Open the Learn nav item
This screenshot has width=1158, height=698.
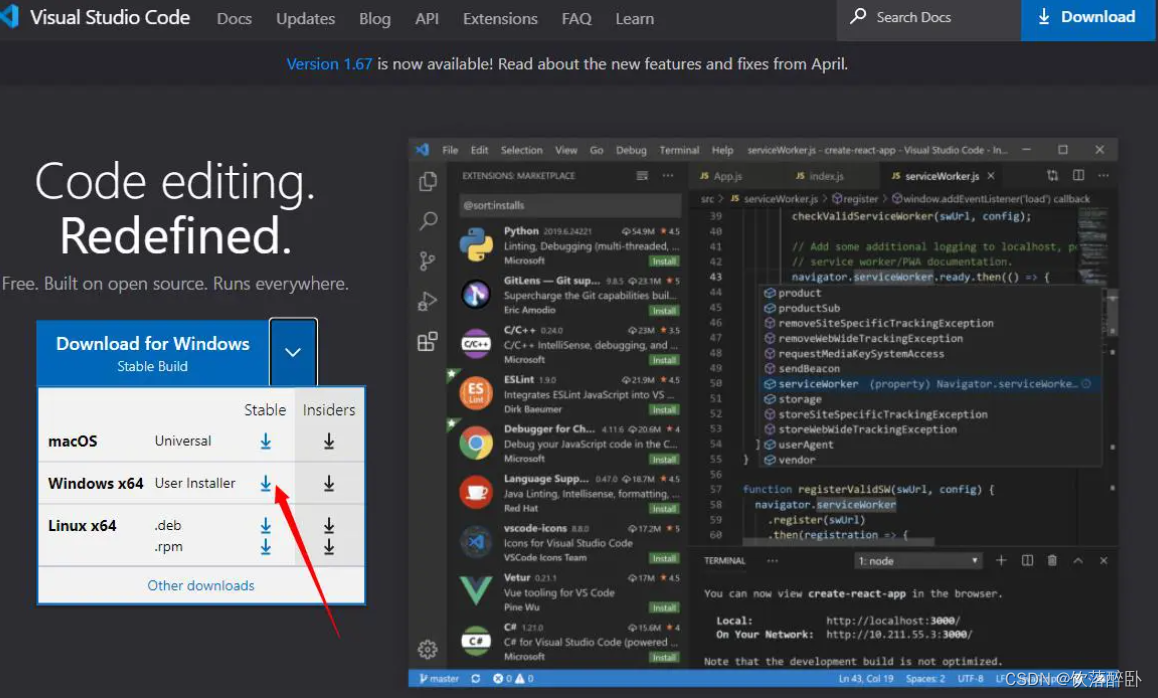(634, 18)
